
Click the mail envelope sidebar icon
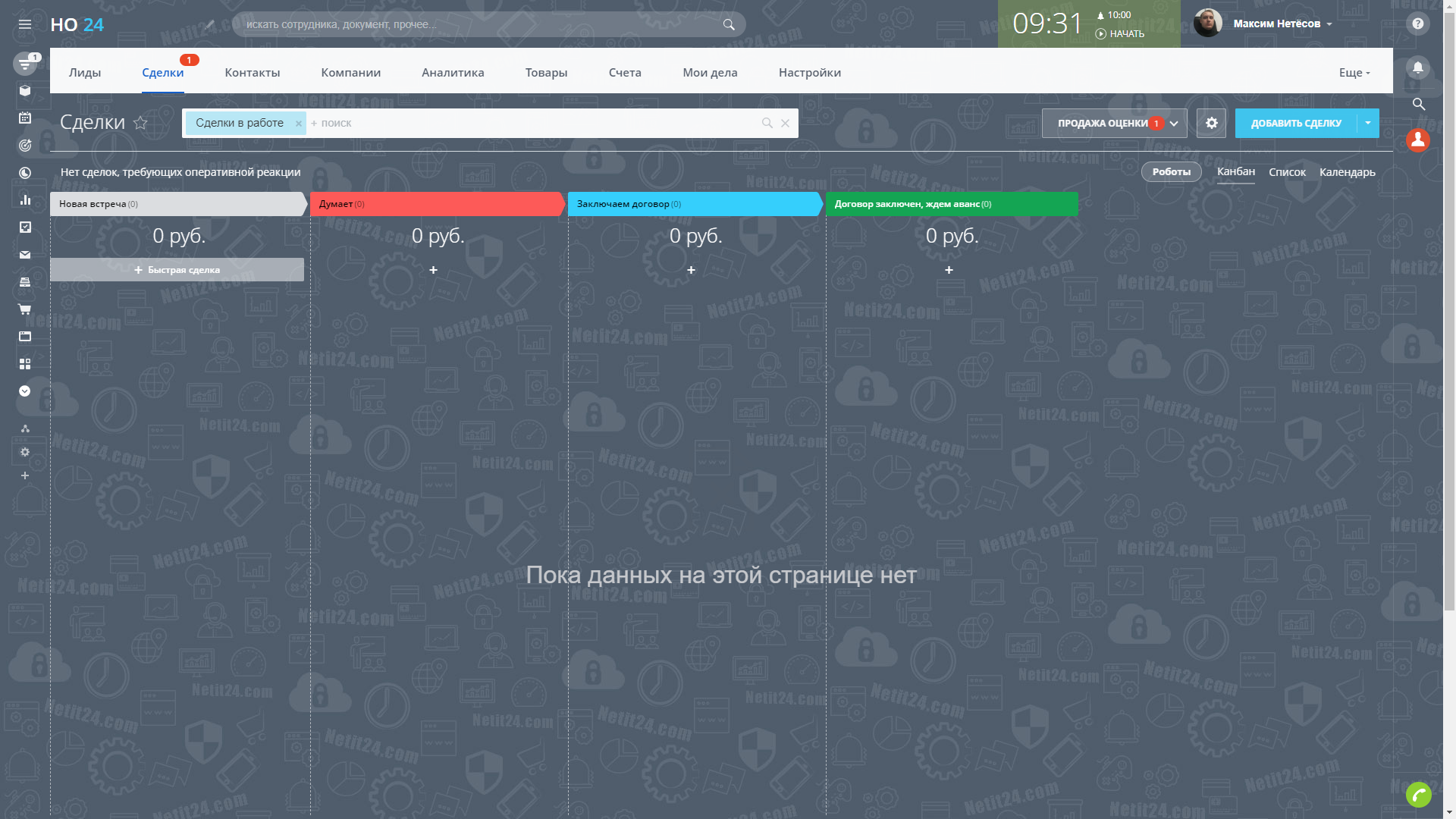coord(25,255)
